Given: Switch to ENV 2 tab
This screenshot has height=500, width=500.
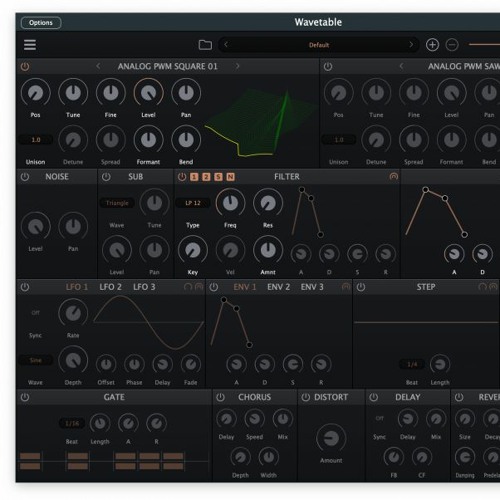Looking at the screenshot, I should [x=278, y=287].
